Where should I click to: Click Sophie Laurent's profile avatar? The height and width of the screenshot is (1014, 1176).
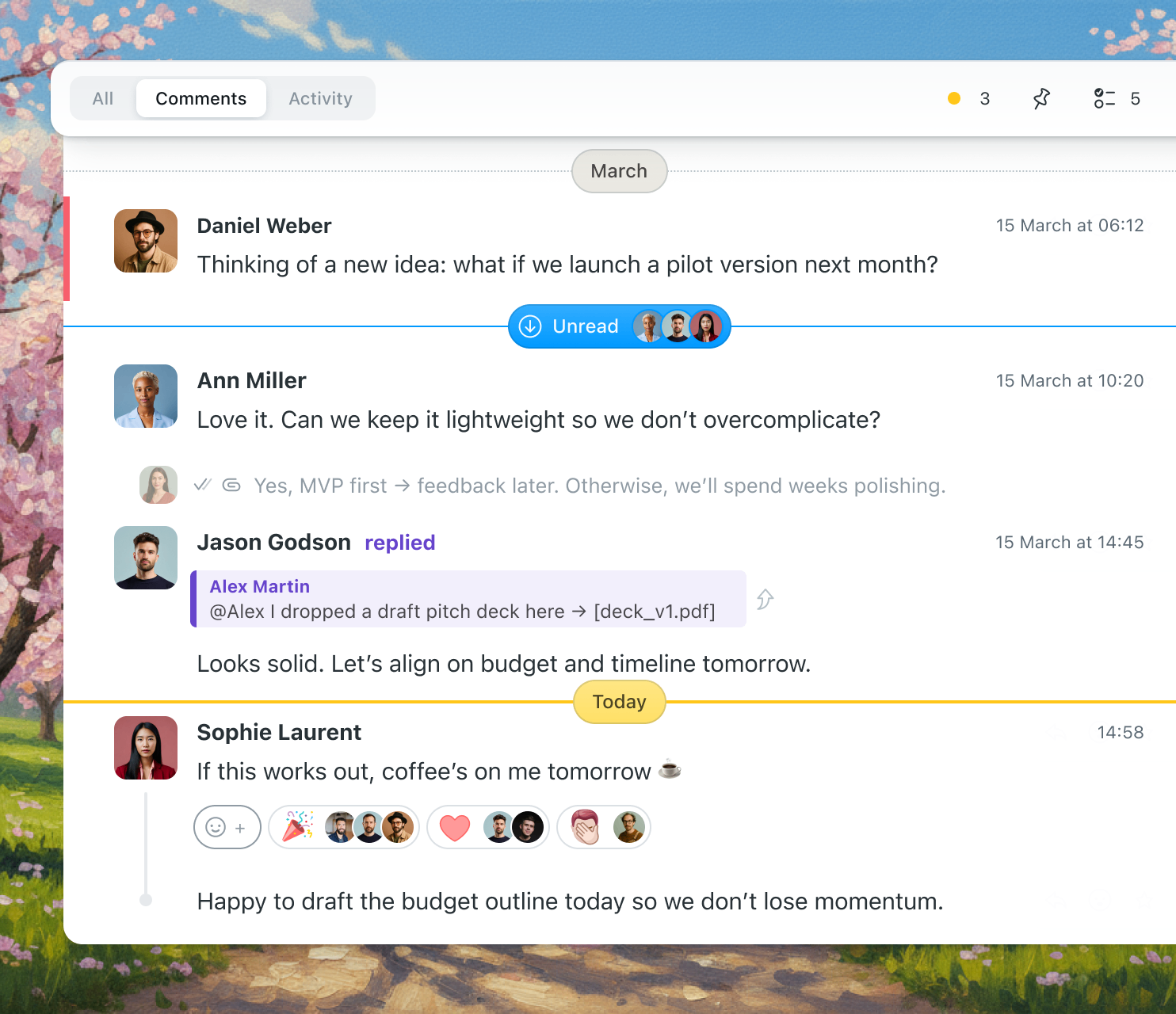(146, 748)
